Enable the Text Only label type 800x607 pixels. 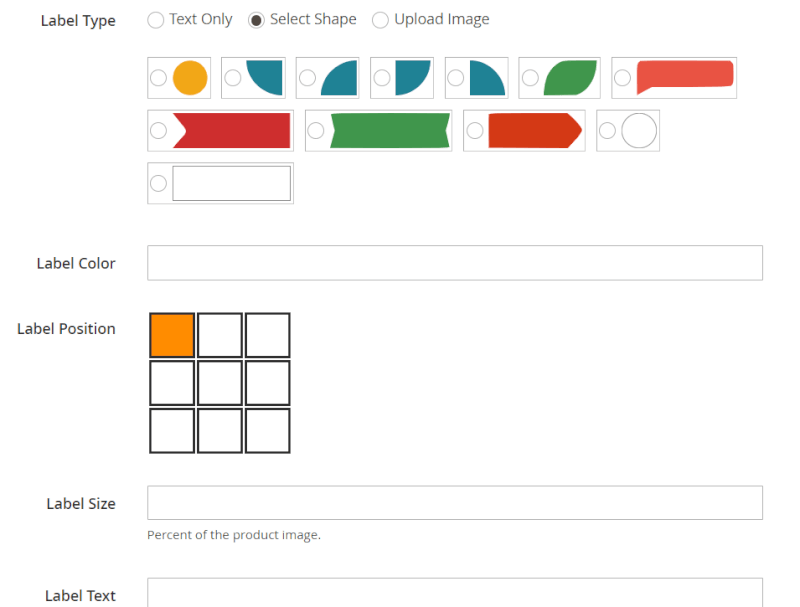(155, 19)
